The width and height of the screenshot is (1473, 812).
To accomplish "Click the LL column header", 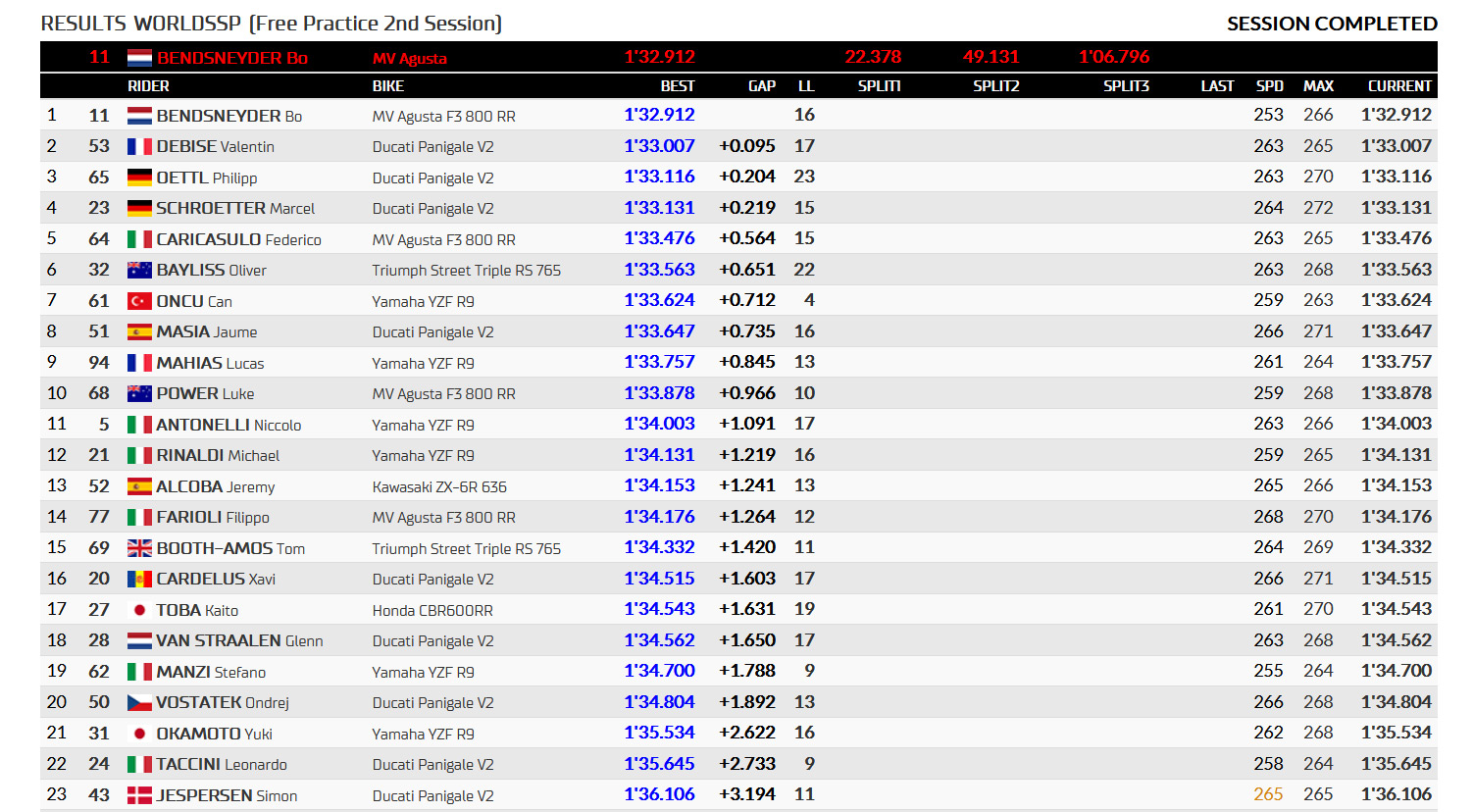I will (806, 86).
